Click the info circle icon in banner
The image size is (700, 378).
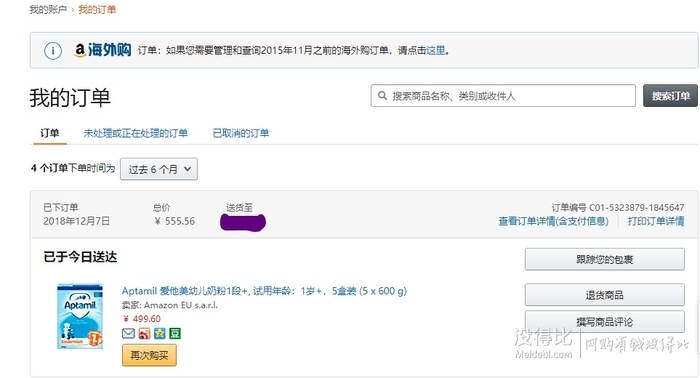pyautogui.click(x=53, y=50)
